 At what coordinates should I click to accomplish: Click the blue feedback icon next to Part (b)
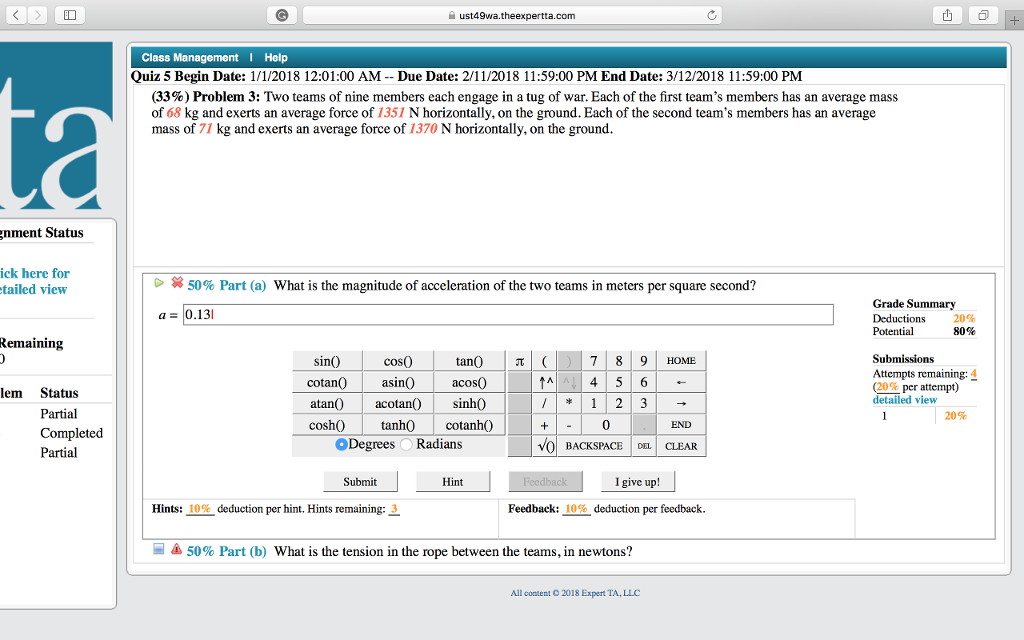pos(157,550)
